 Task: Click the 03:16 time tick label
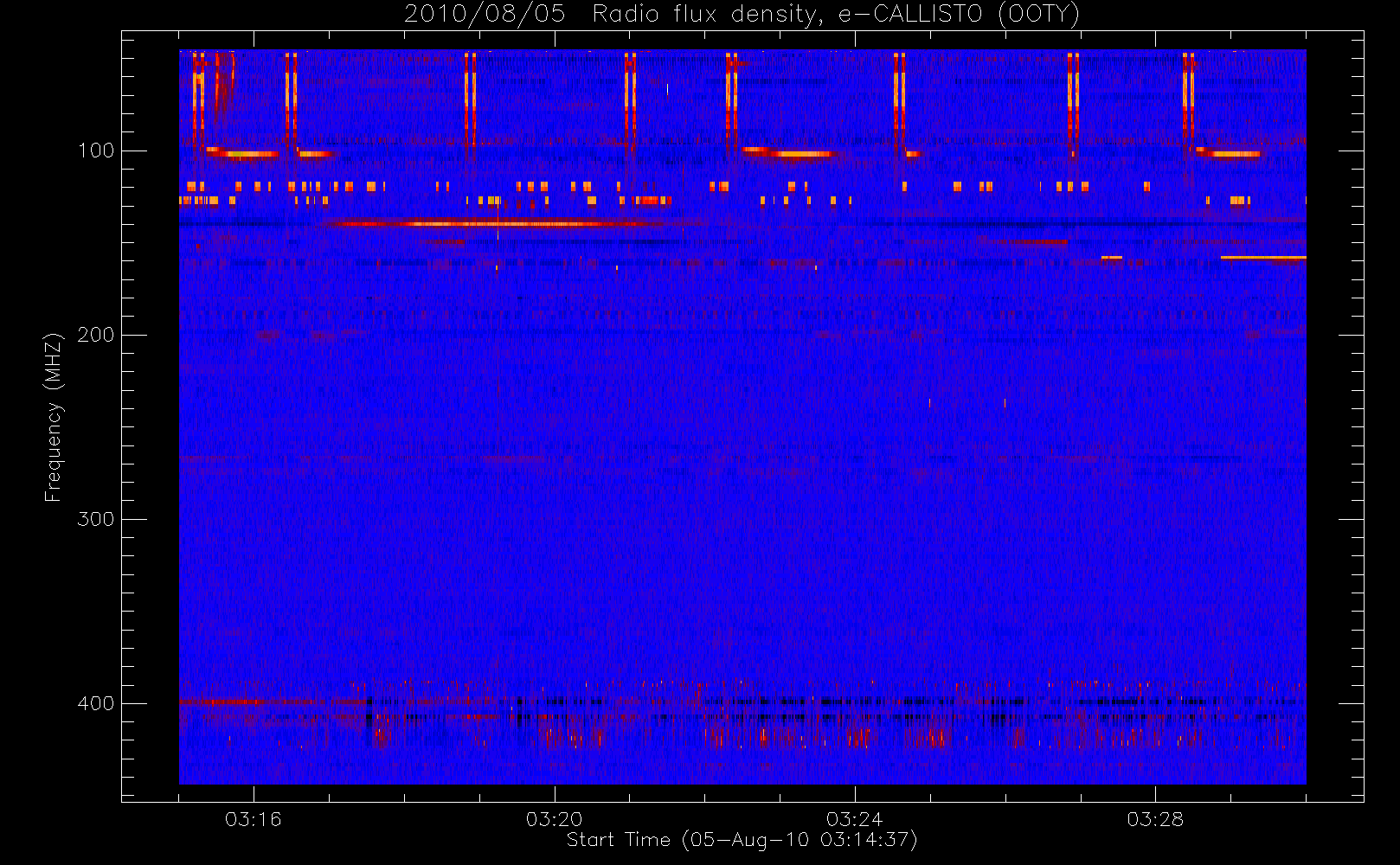(254, 819)
